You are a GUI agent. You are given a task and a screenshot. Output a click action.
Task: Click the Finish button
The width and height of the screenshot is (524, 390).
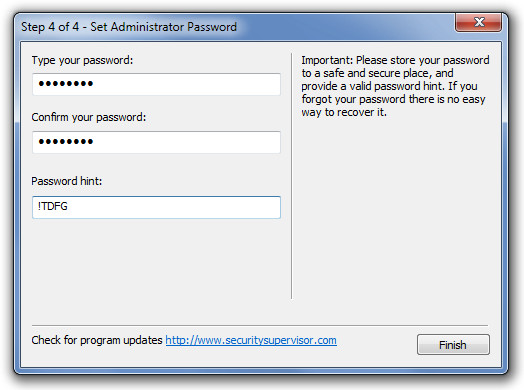(453, 344)
